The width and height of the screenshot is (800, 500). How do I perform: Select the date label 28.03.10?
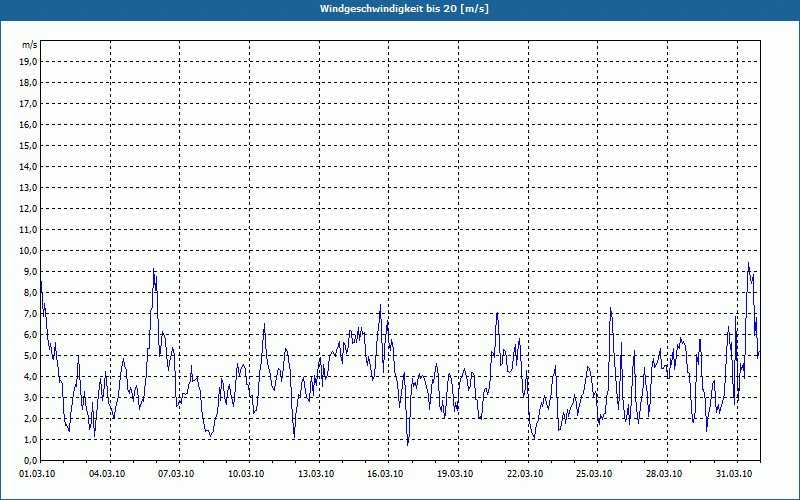point(664,474)
